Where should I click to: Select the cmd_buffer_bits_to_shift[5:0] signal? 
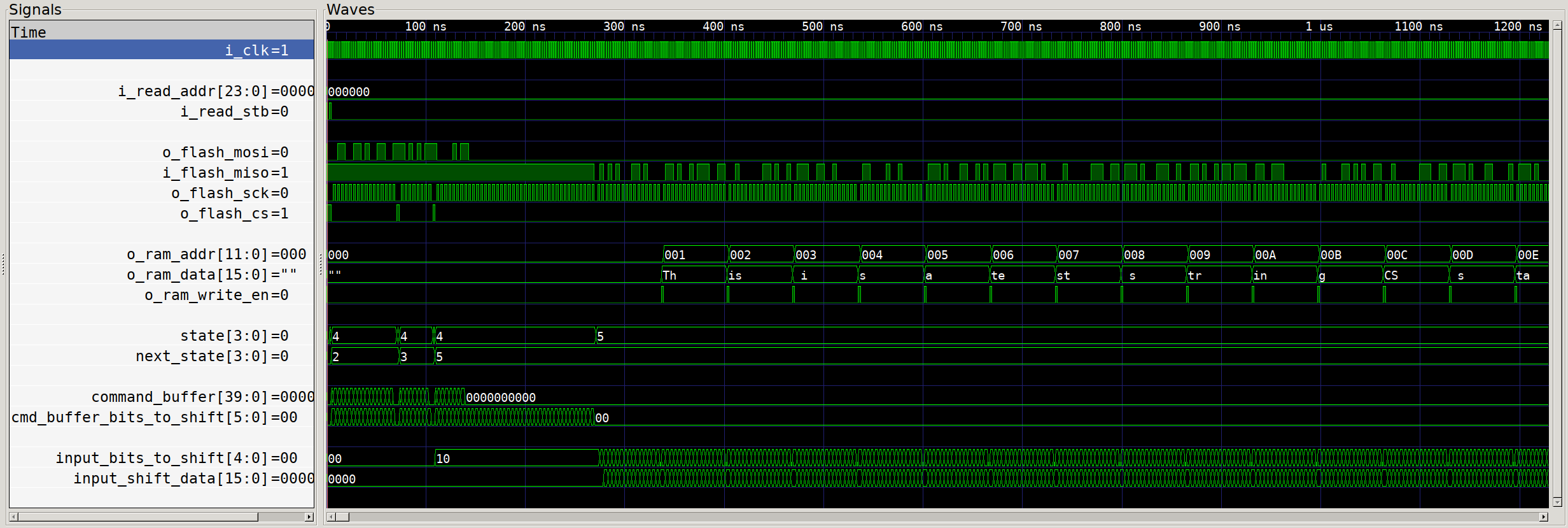click(x=162, y=417)
